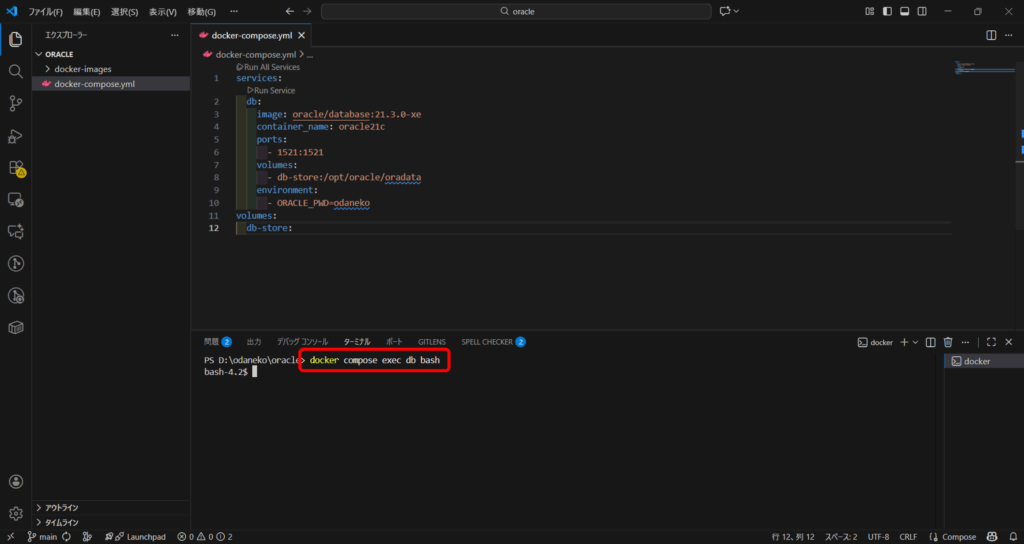1024x544 pixels.
Task: Open the Run and Debug view
Action: pyautogui.click(x=16, y=136)
